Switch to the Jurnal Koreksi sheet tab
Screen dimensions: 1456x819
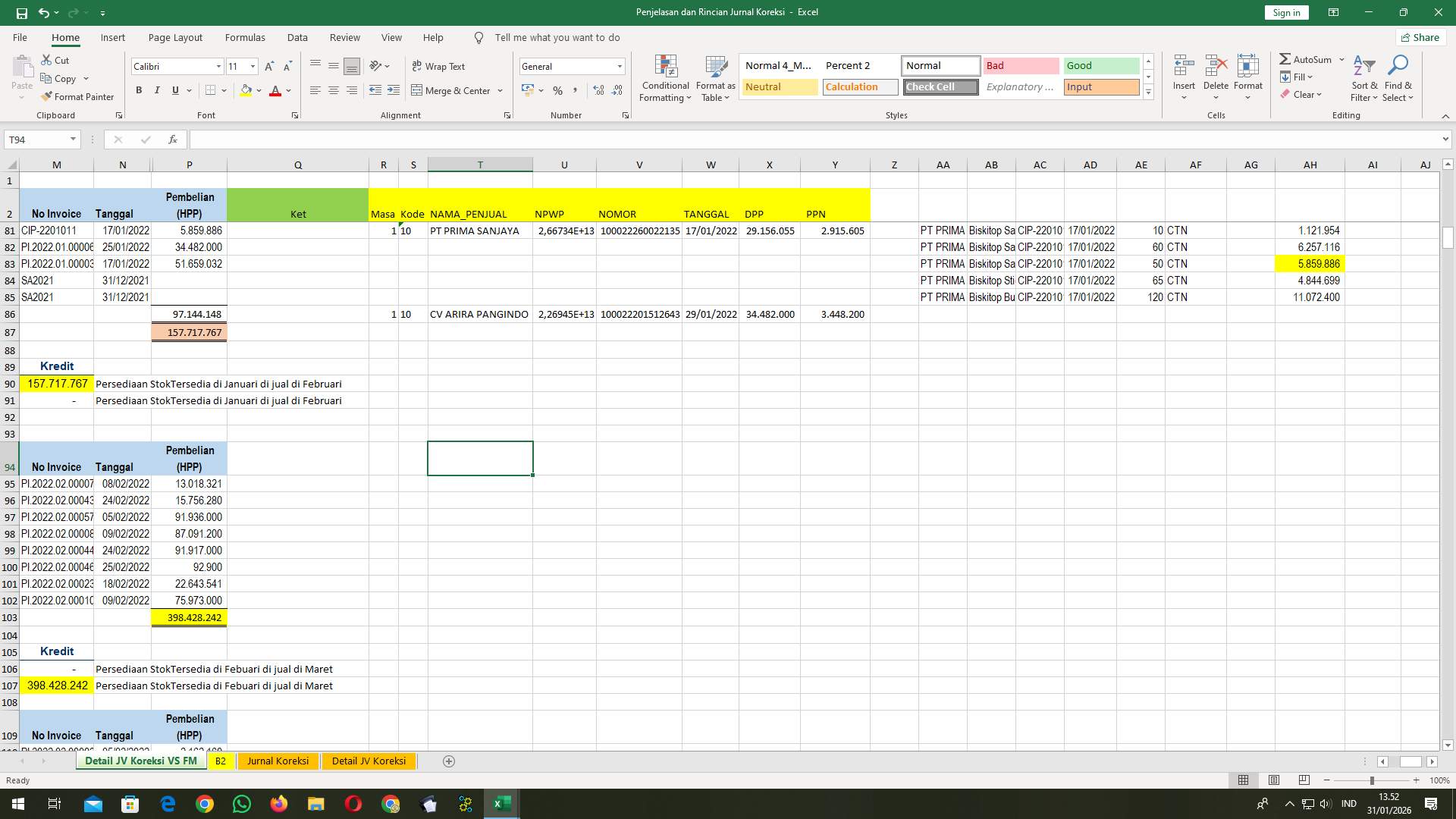[x=278, y=761]
